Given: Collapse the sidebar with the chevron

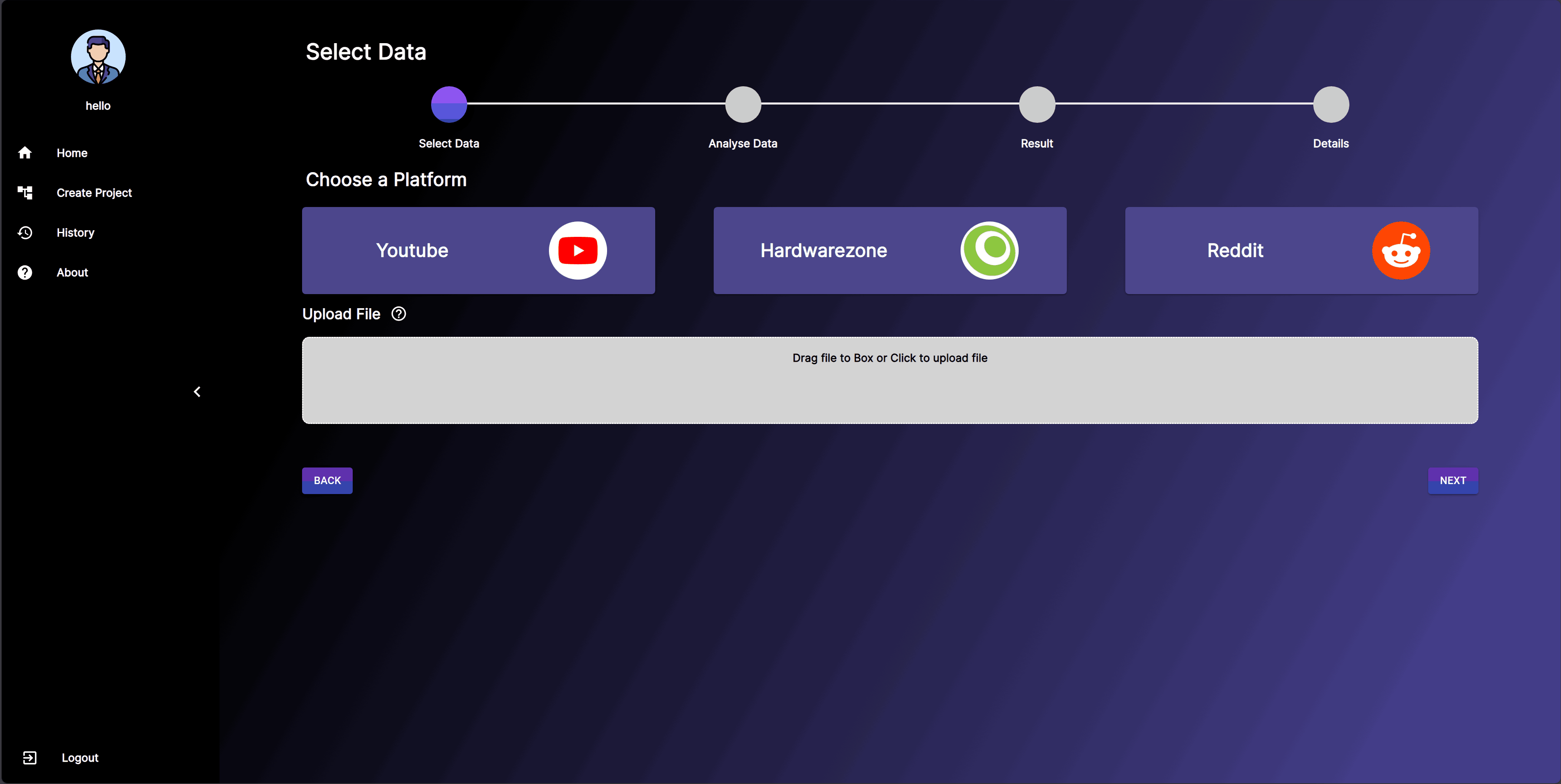Looking at the screenshot, I should [197, 392].
